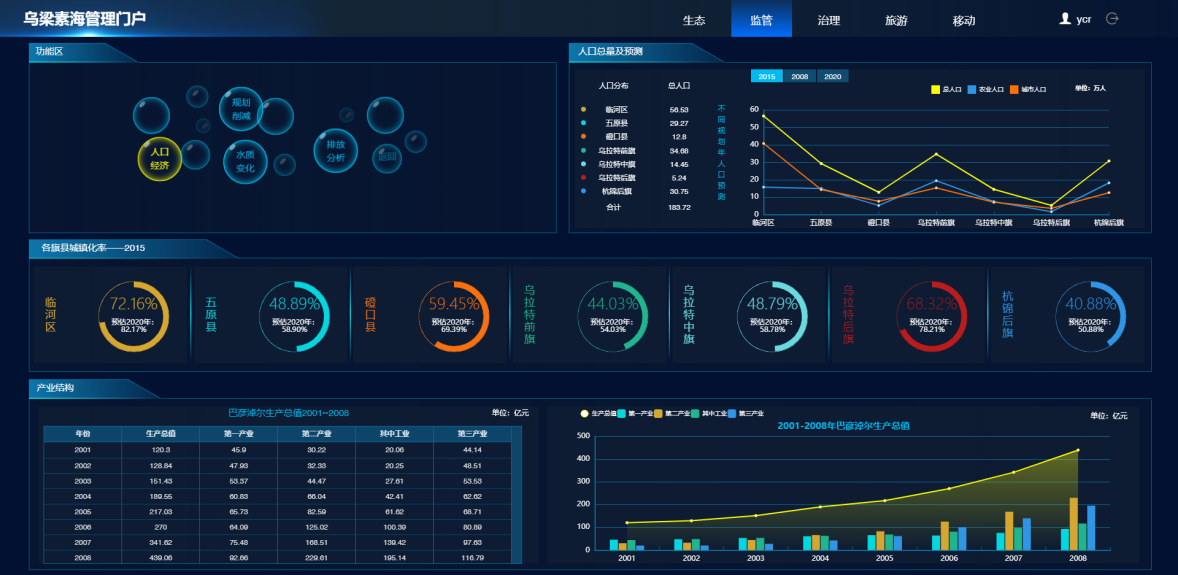Viewport: 1178px width, 575px height.
Task: Click the 返回 bubble
Action: coord(387,156)
